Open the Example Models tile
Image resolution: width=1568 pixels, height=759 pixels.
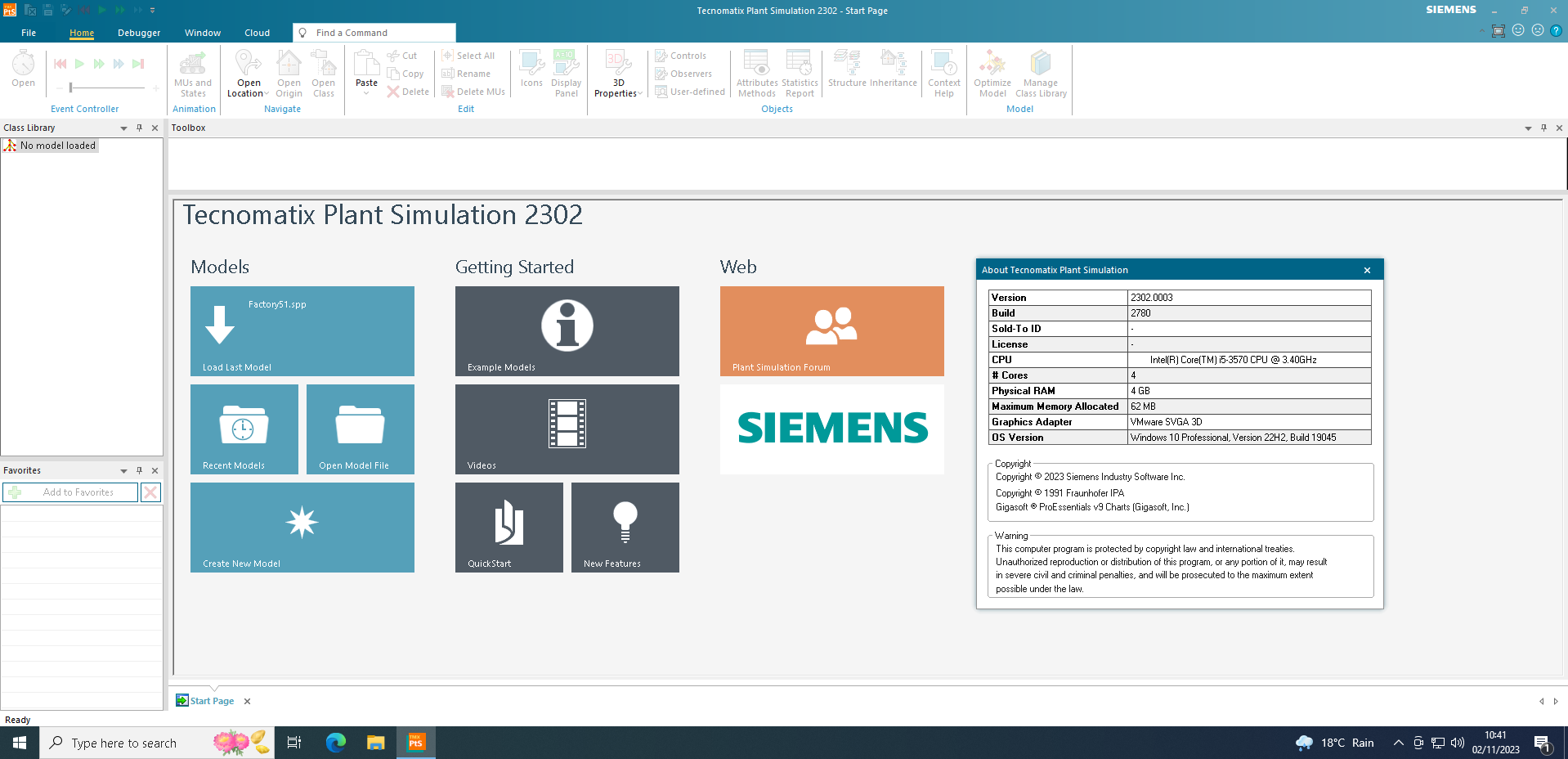click(567, 331)
